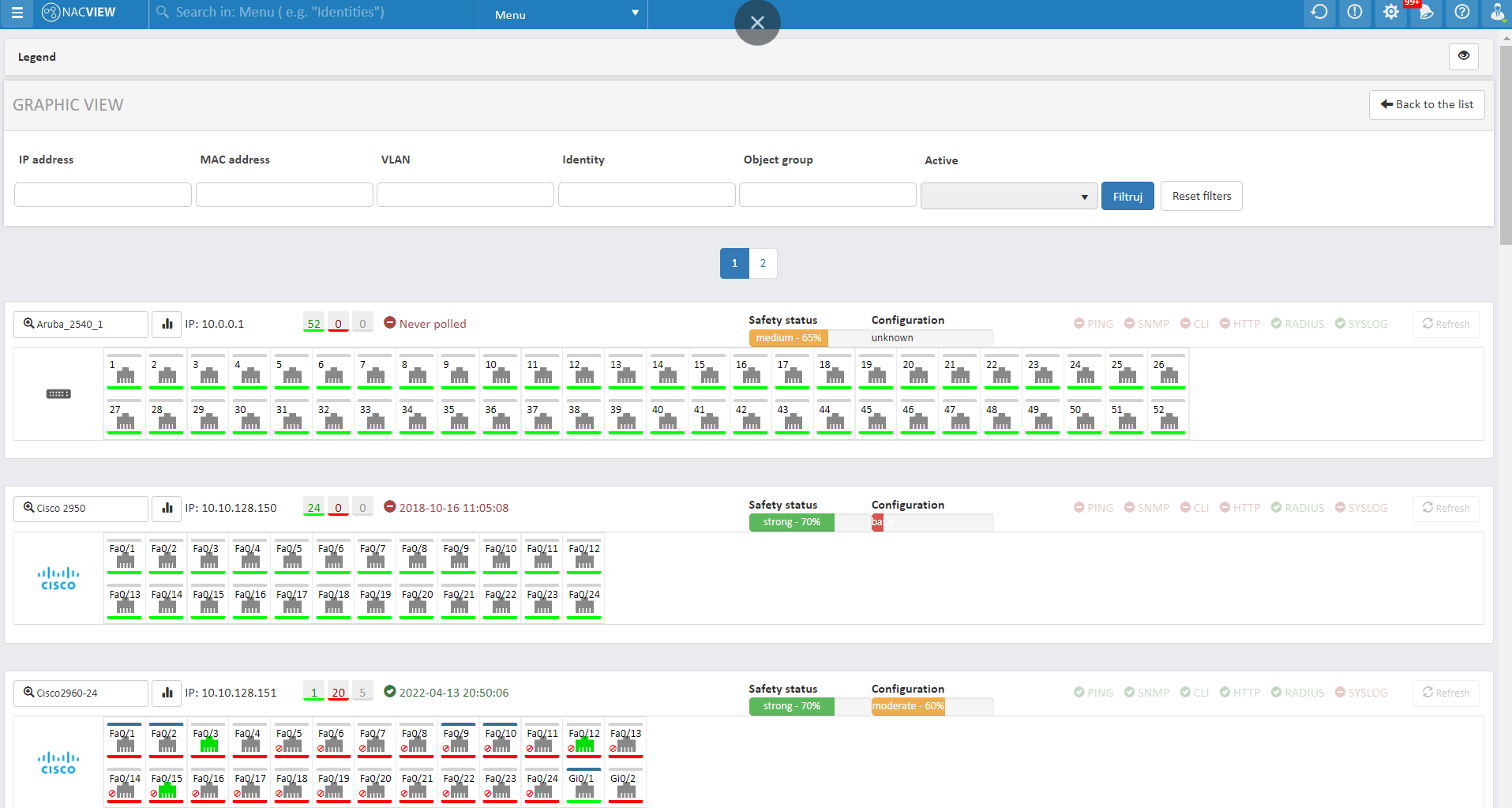Open NACVIEW settings gear
This screenshot has width=1512, height=808.
pos(1390,13)
